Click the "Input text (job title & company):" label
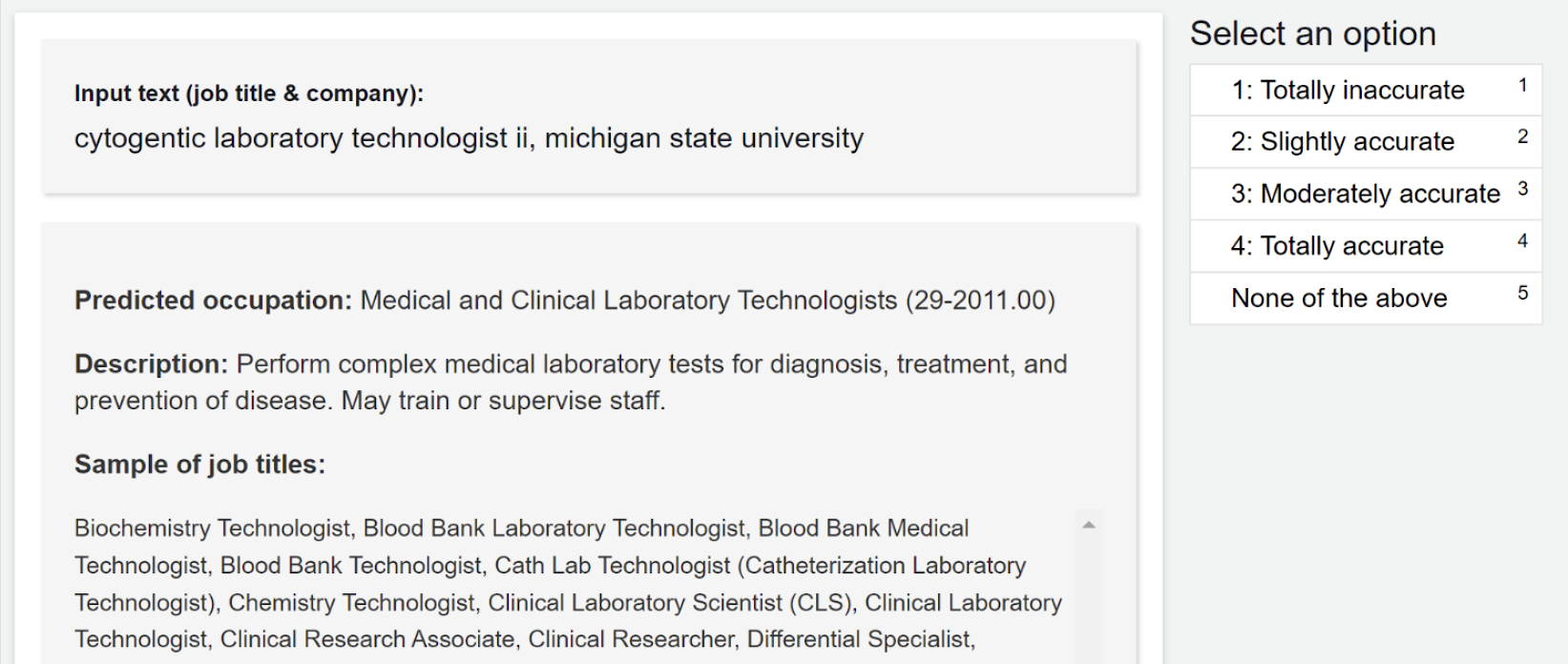The image size is (1568, 664). (x=248, y=93)
